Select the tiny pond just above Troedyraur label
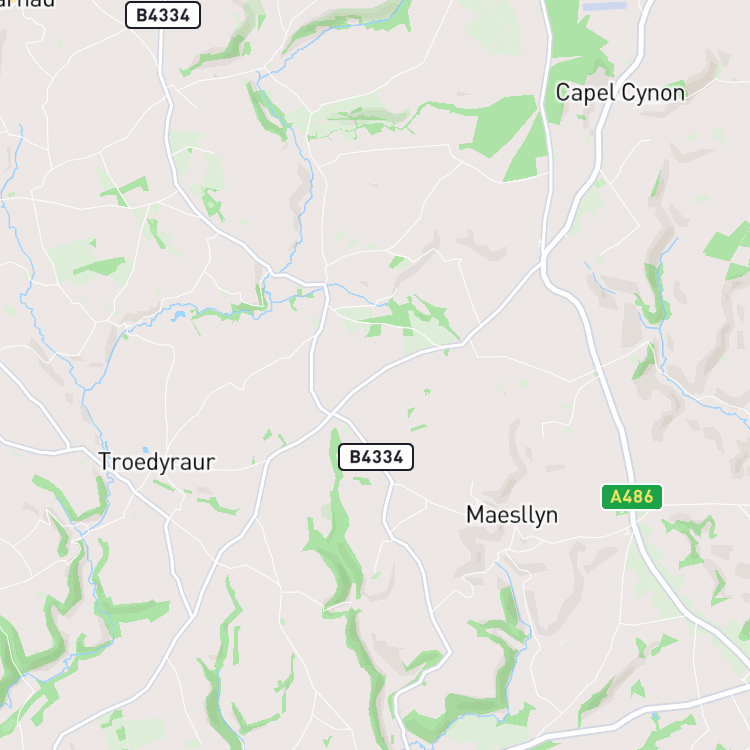The height and width of the screenshot is (750, 750). [145, 450]
